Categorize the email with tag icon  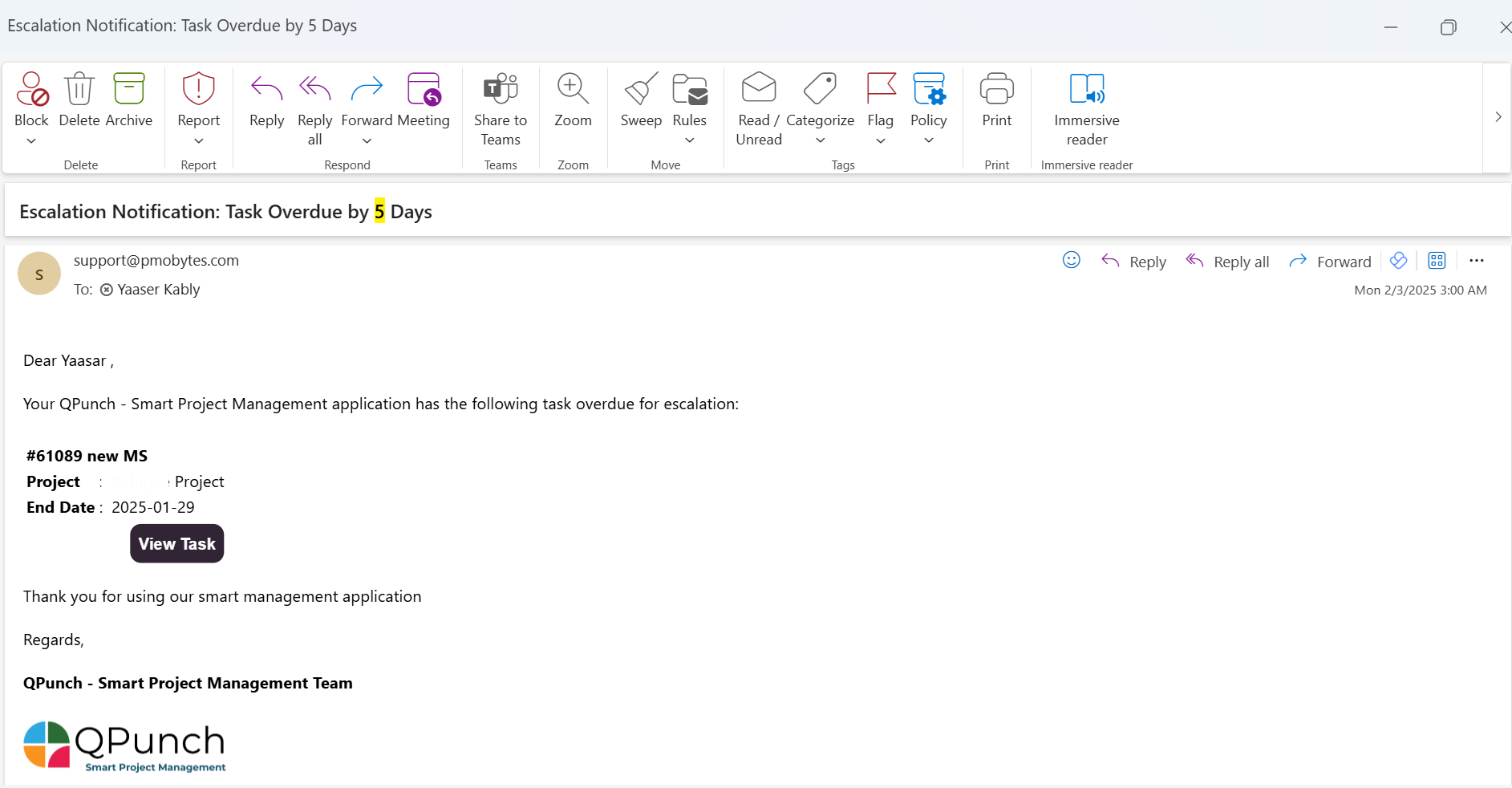click(x=820, y=89)
